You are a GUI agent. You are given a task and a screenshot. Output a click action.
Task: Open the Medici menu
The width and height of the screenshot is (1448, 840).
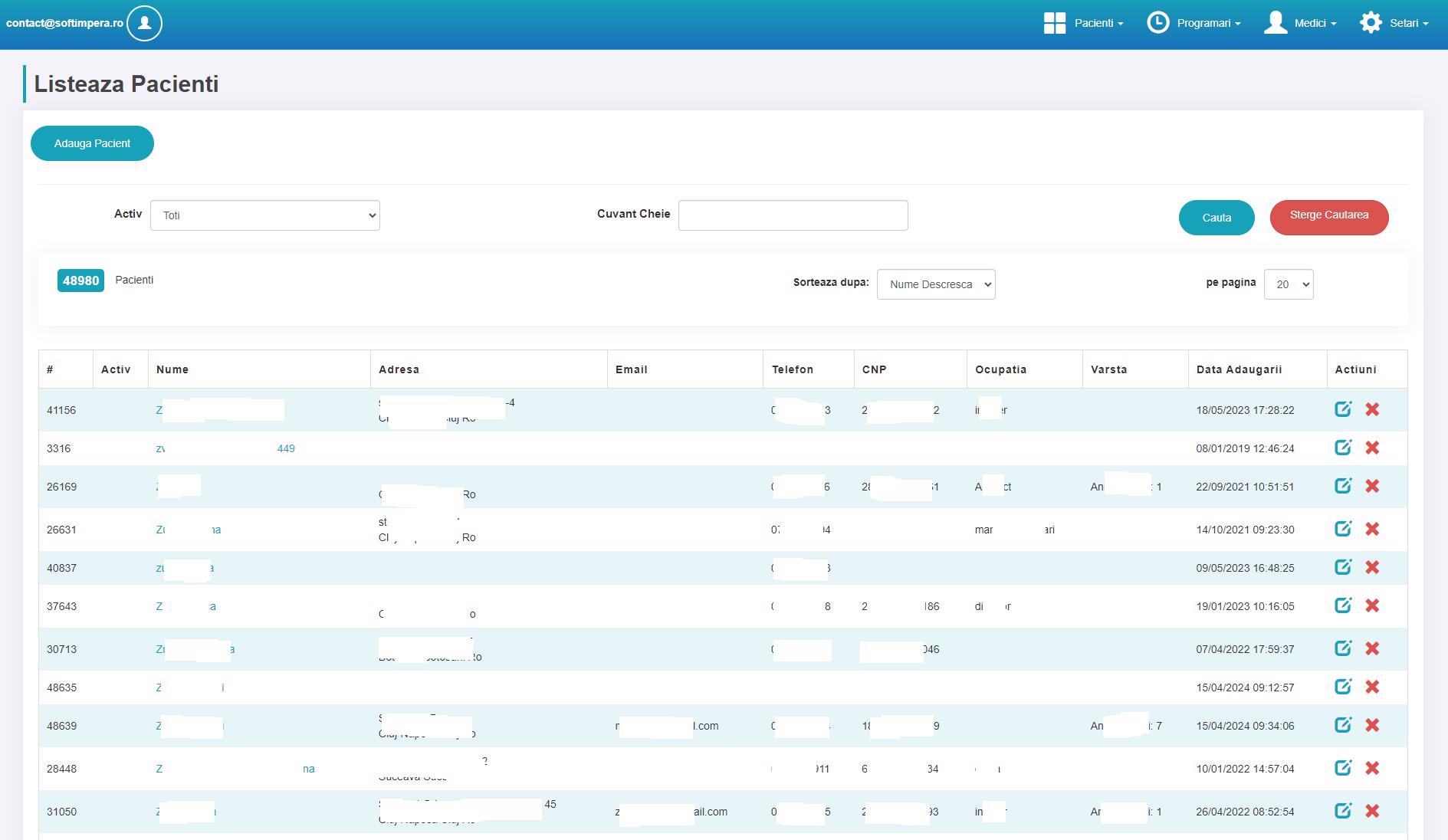pyautogui.click(x=1315, y=23)
